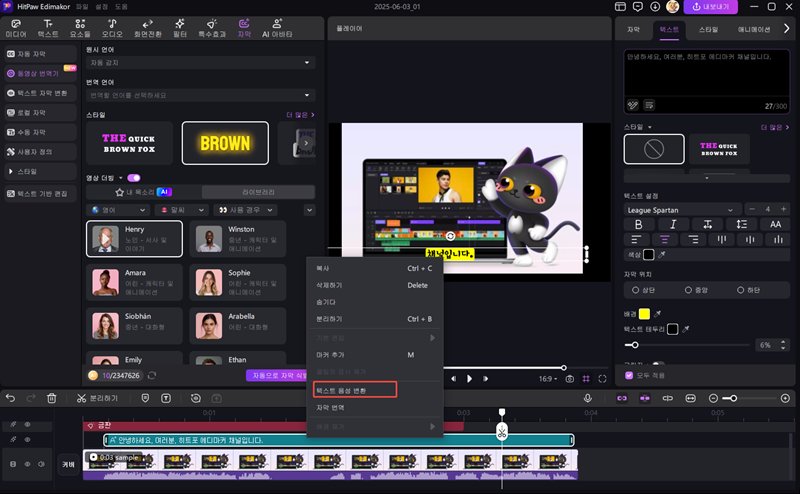Screen dimensions: 800x494
Task: Click the player progress slider handle
Action: tap(563, 367)
